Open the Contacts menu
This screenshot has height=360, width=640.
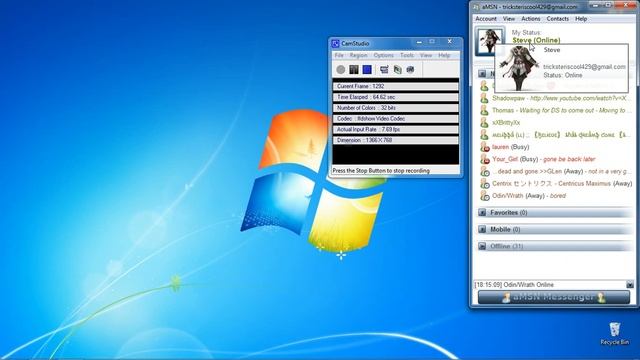click(558, 19)
